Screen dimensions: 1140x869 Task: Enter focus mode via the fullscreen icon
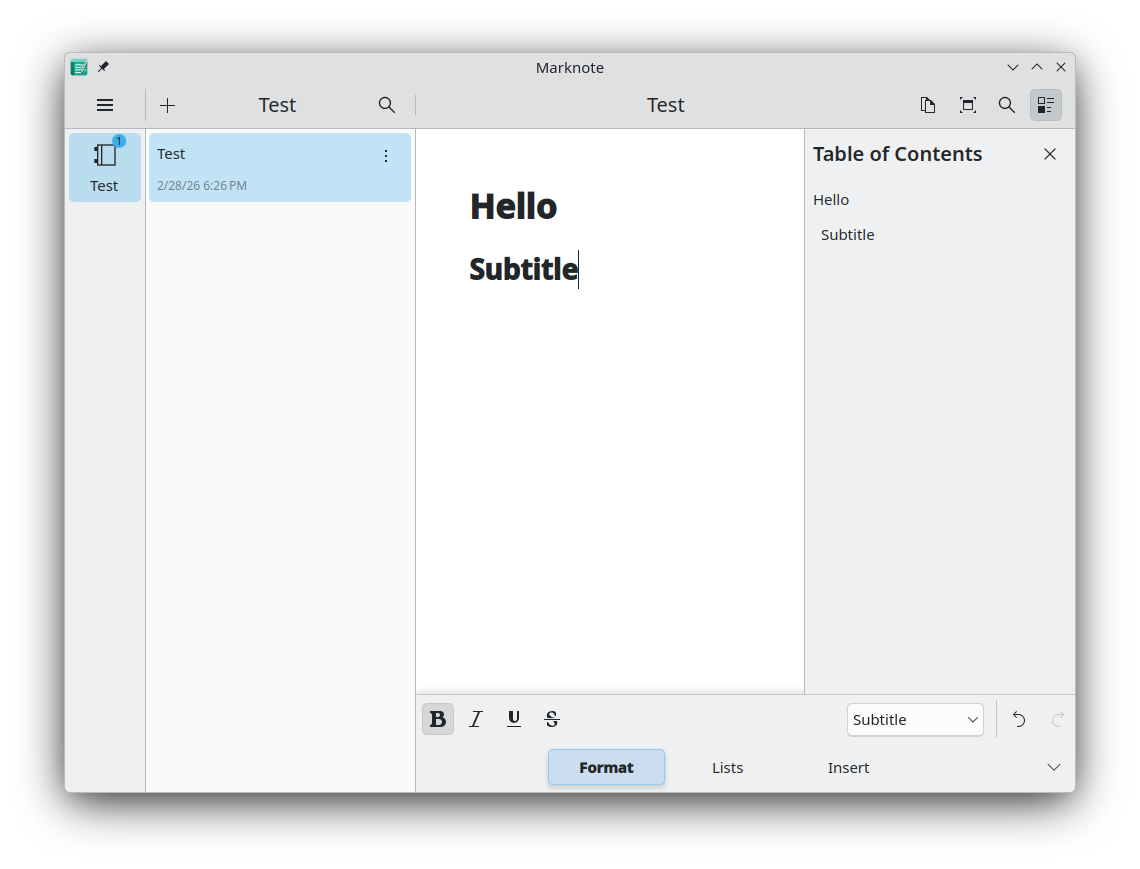click(x=968, y=105)
